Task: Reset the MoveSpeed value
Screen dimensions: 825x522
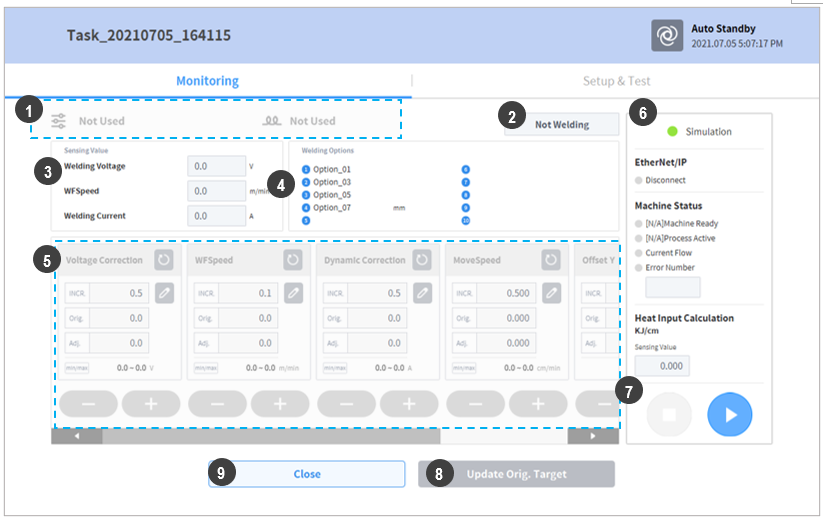Action: 551,260
